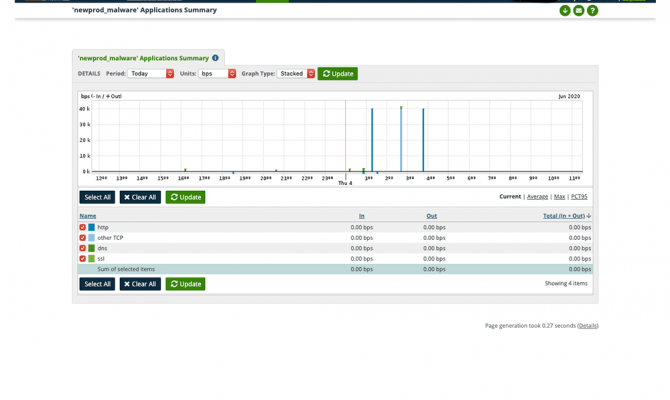The height and width of the screenshot is (400, 670).
Task: Click the 'Thu 4' date label under graph
Action: pyautogui.click(x=345, y=183)
